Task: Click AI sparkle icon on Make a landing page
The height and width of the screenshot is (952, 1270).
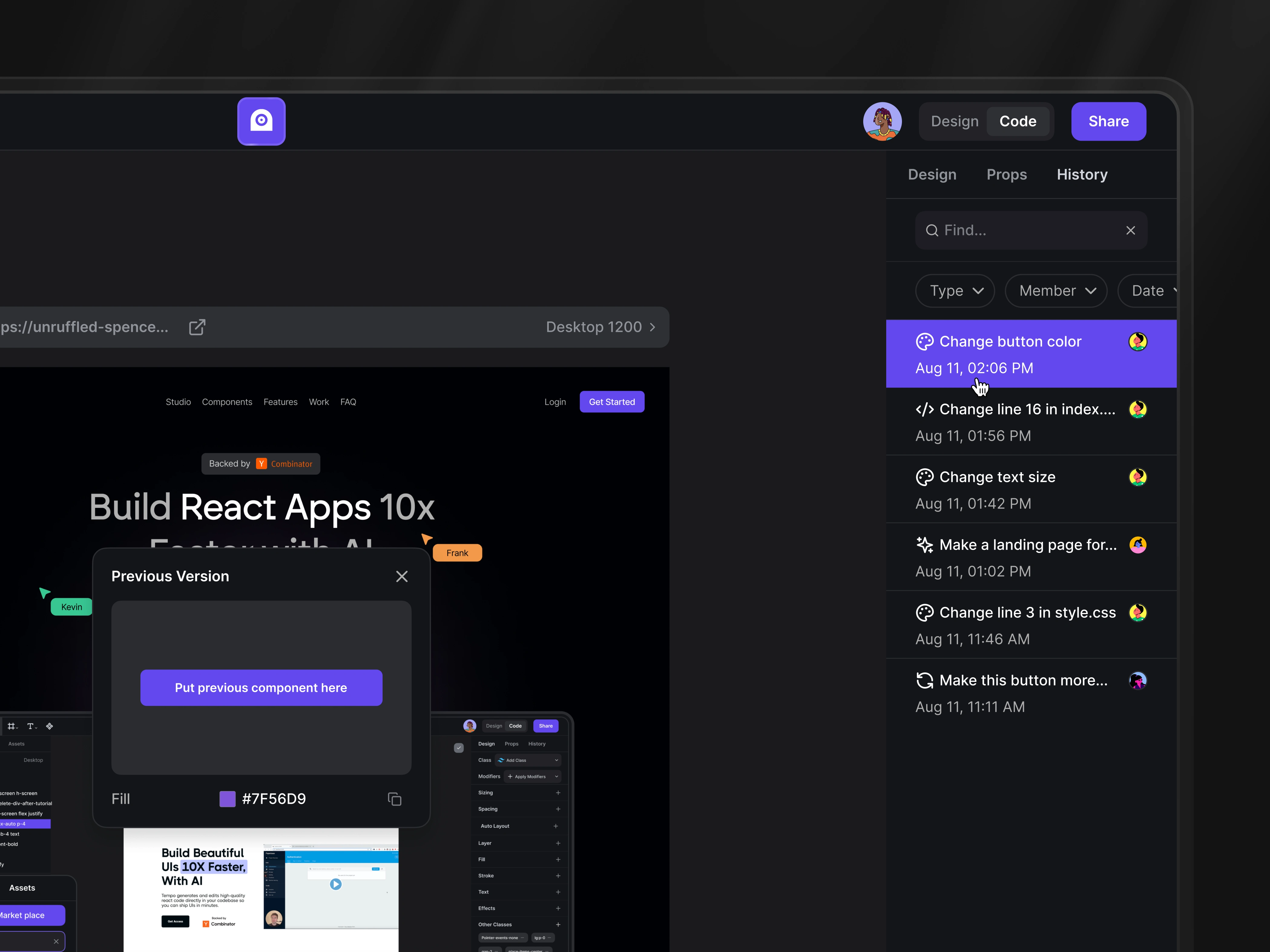Action: [x=924, y=545]
